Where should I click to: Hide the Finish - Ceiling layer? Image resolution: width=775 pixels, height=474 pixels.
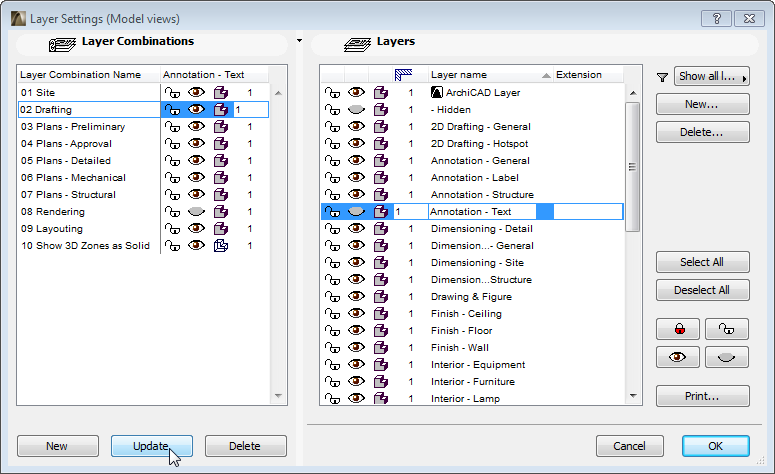(356, 313)
